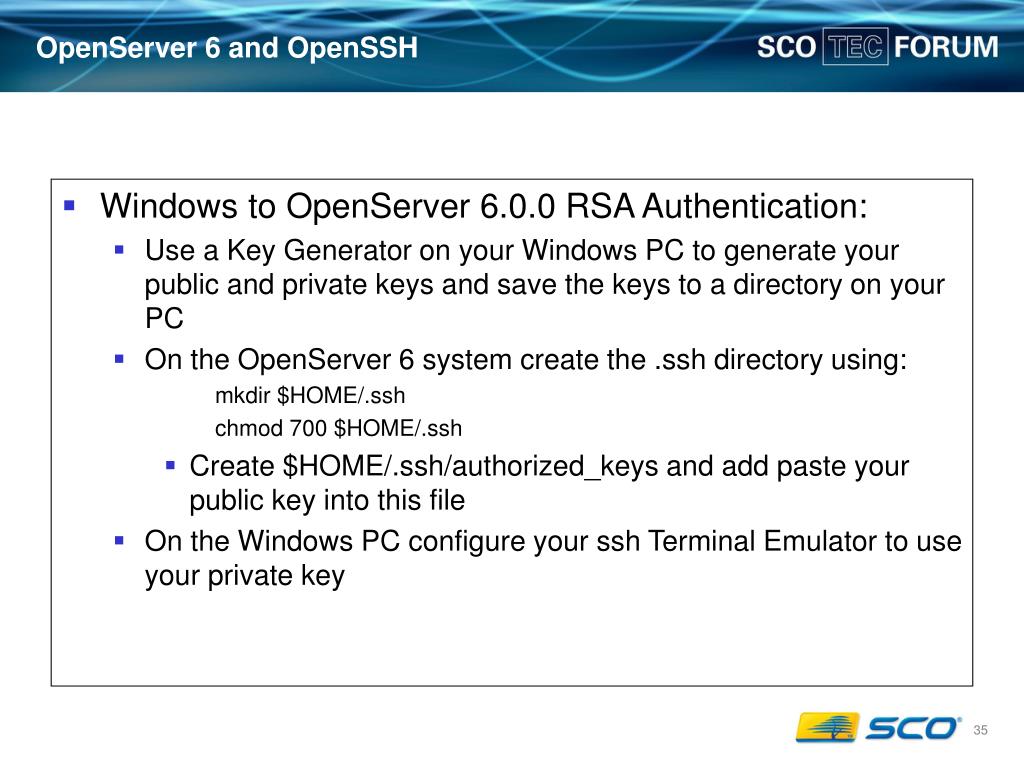Click heading 'Windows to OpenServer 6.0.0 RSA Authentication:'
Viewport: 1024px width, 768px height.
pos(484,206)
